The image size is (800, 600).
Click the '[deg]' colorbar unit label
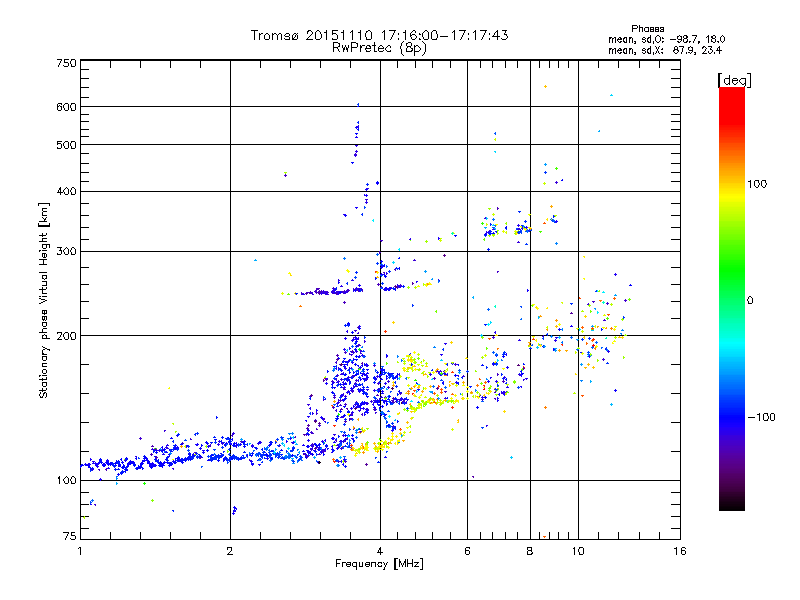[x=734, y=80]
